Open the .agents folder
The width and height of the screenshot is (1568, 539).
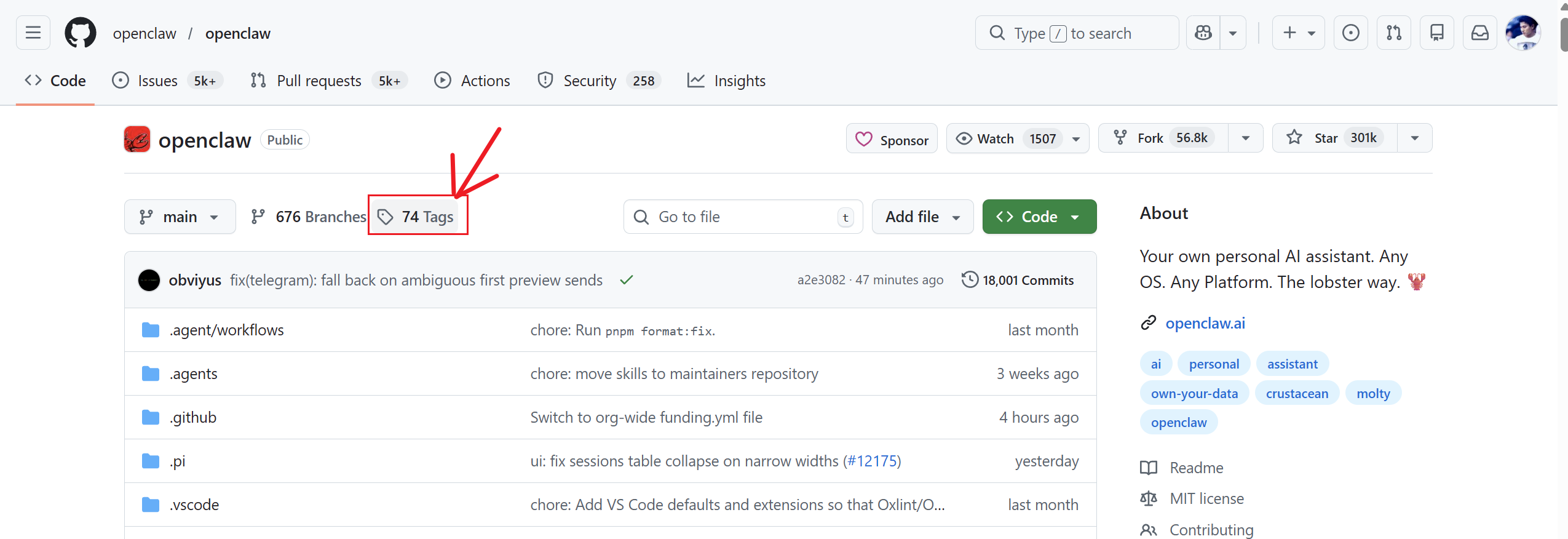coord(193,373)
